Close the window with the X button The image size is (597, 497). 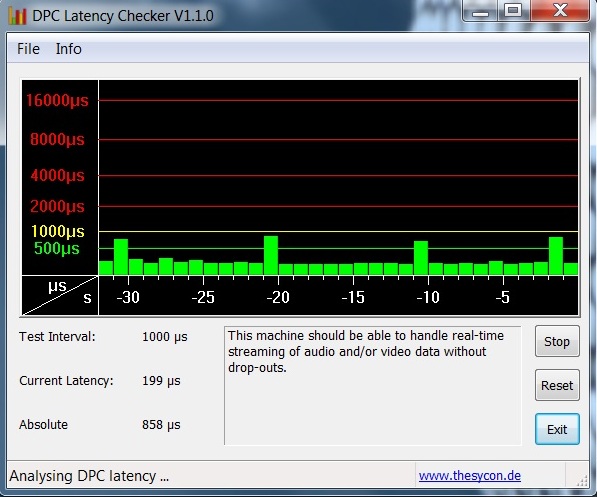pyautogui.click(x=560, y=11)
